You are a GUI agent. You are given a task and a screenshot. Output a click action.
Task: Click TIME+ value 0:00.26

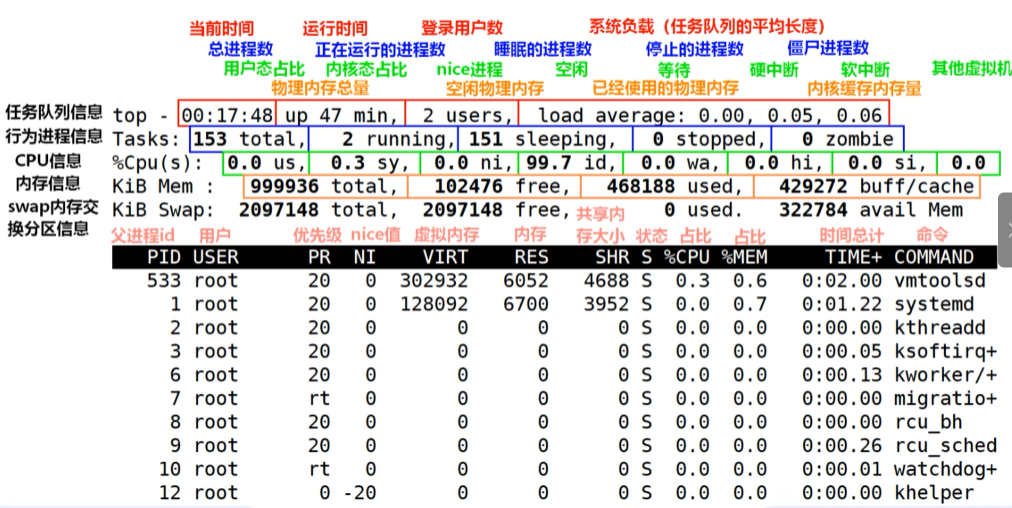coord(842,445)
